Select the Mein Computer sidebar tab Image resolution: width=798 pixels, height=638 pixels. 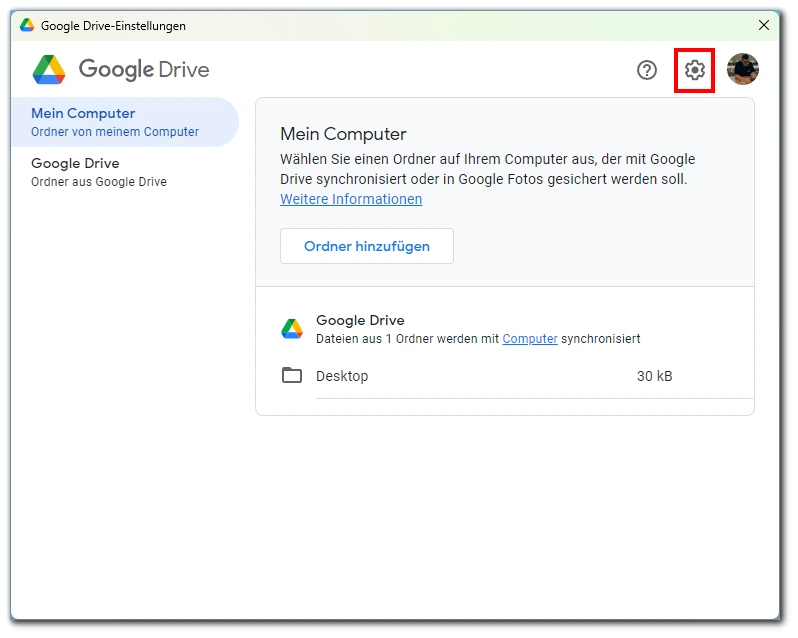point(124,122)
